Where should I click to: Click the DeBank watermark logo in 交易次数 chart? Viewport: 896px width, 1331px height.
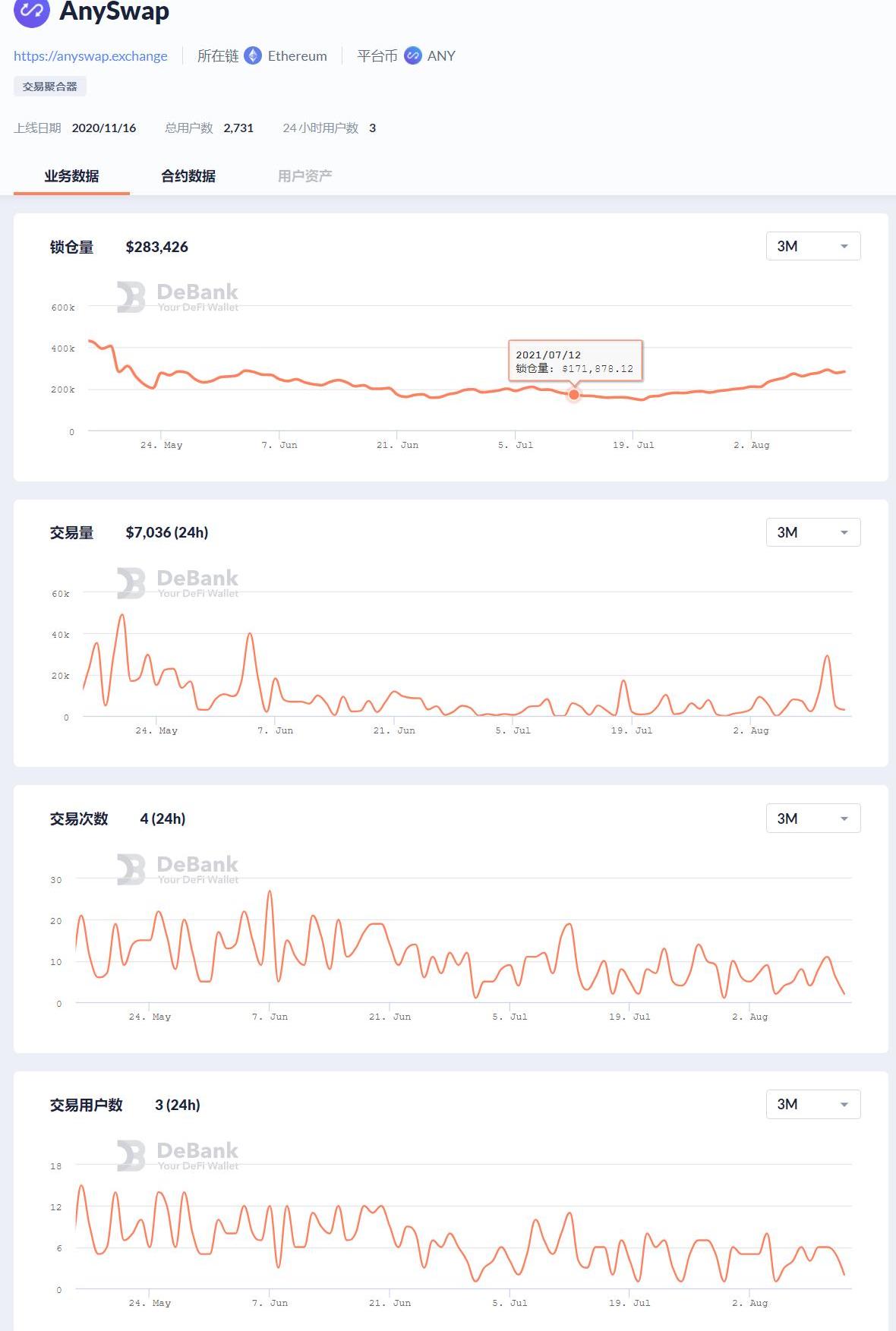(131, 869)
